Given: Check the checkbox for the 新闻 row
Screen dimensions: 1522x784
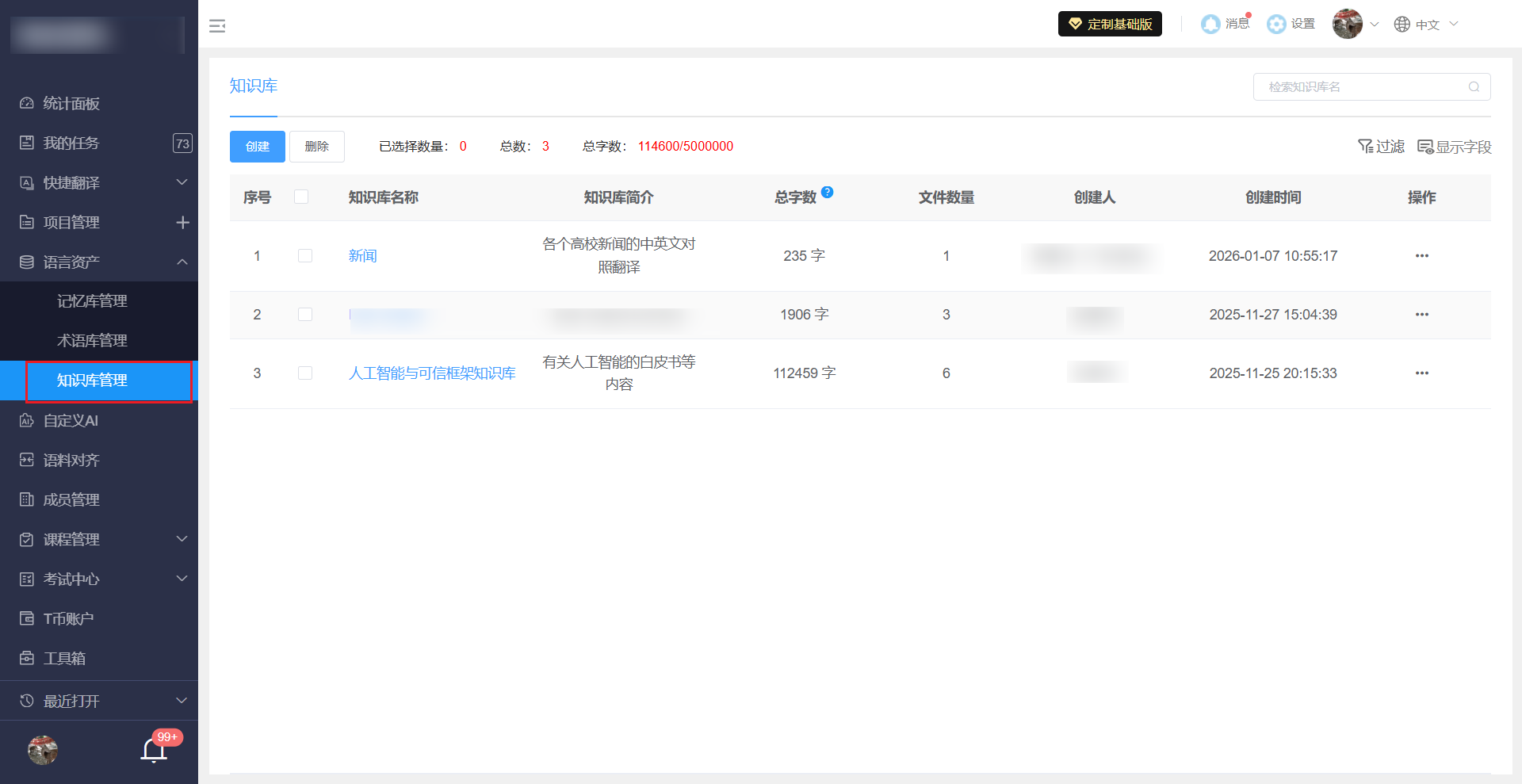Looking at the screenshot, I should coord(305,256).
